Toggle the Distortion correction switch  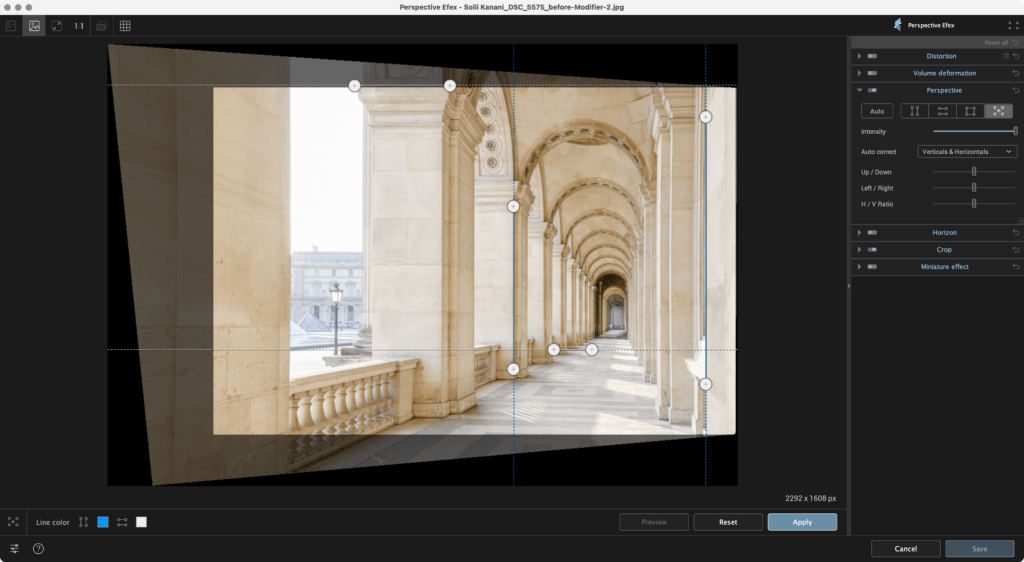[x=872, y=56]
